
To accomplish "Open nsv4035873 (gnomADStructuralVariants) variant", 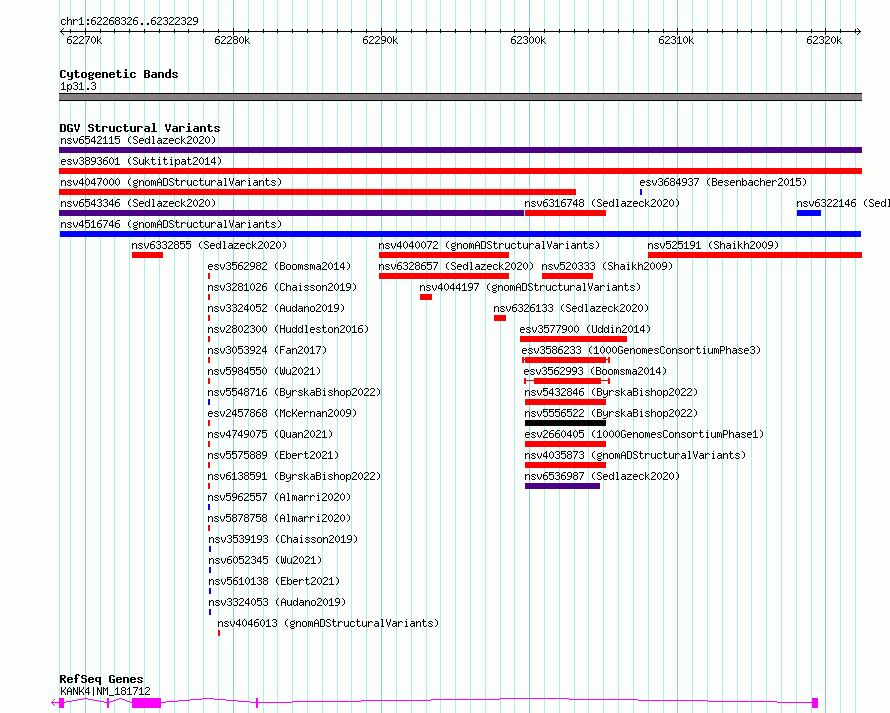I will (635, 455).
